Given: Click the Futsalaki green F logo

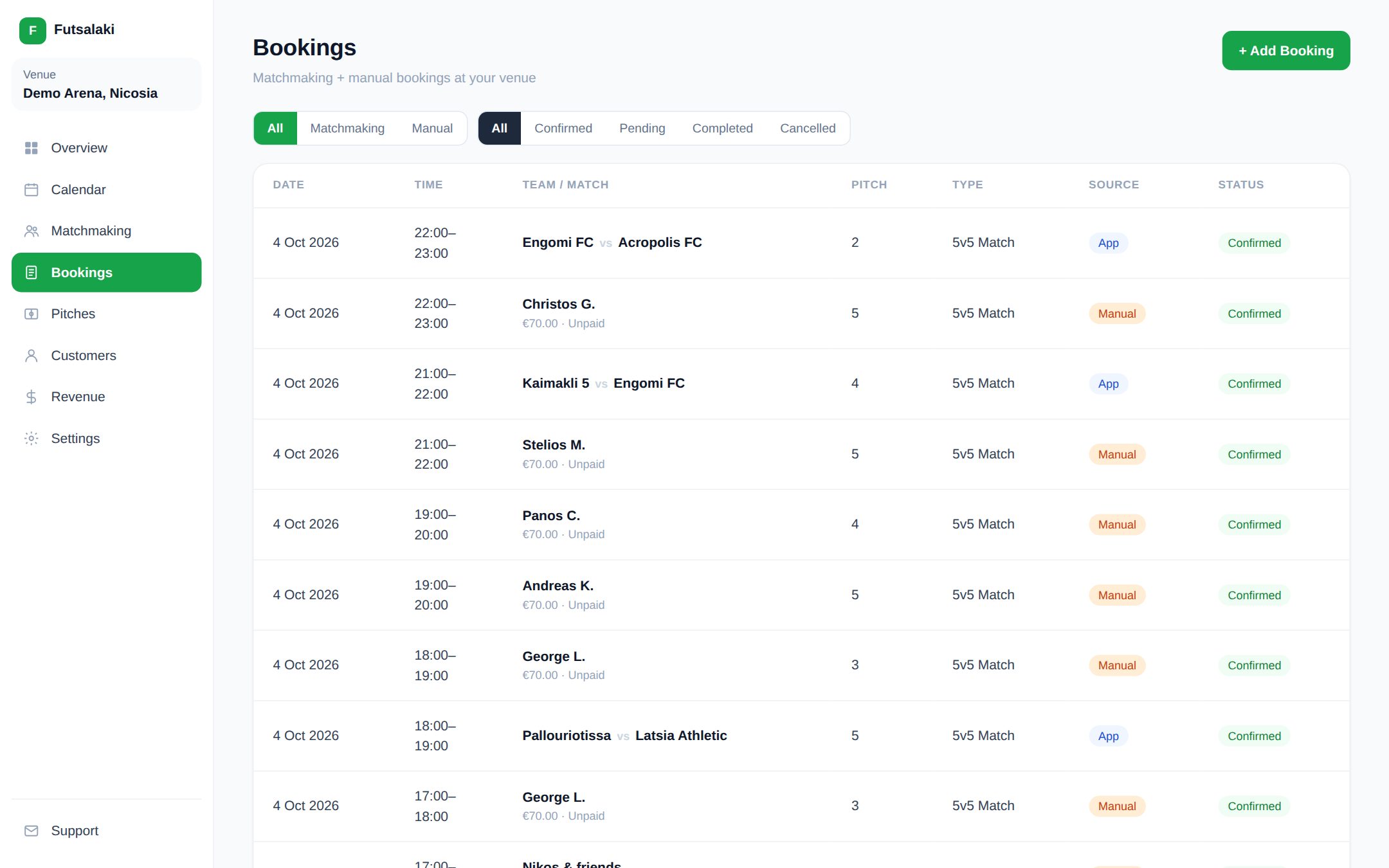Looking at the screenshot, I should 33,30.
